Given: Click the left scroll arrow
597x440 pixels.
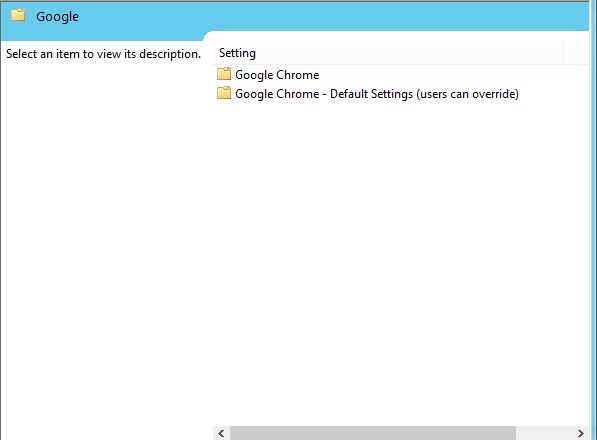Looking at the screenshot, I should pos(221,433).
